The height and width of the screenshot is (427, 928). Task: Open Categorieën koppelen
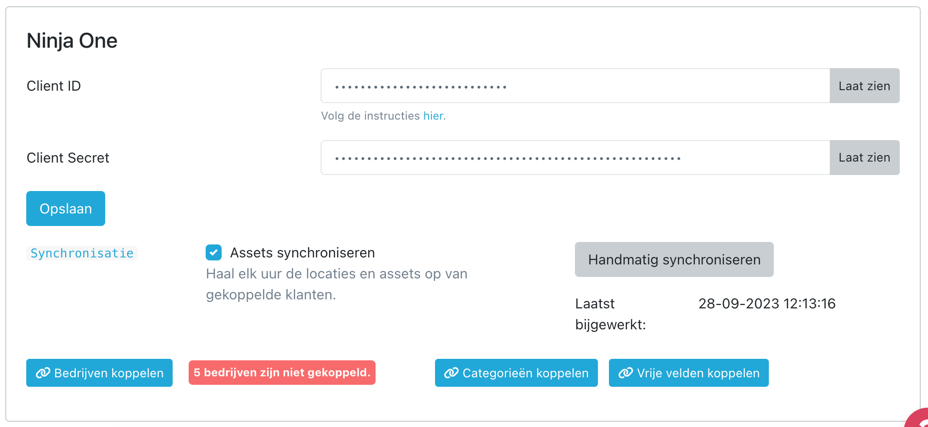coord(516,373)
